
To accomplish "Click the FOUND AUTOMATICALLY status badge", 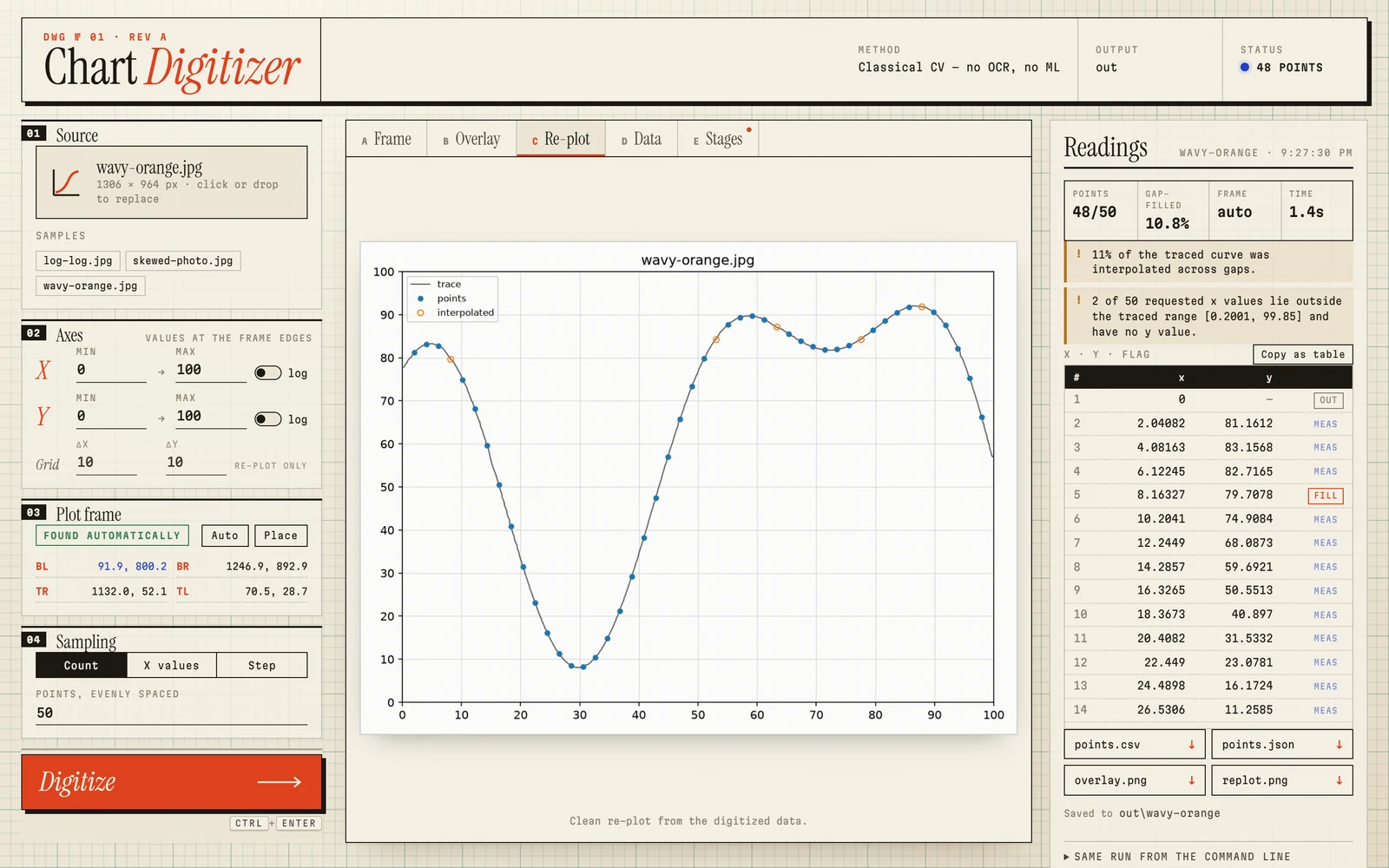I will coord(110,536).
